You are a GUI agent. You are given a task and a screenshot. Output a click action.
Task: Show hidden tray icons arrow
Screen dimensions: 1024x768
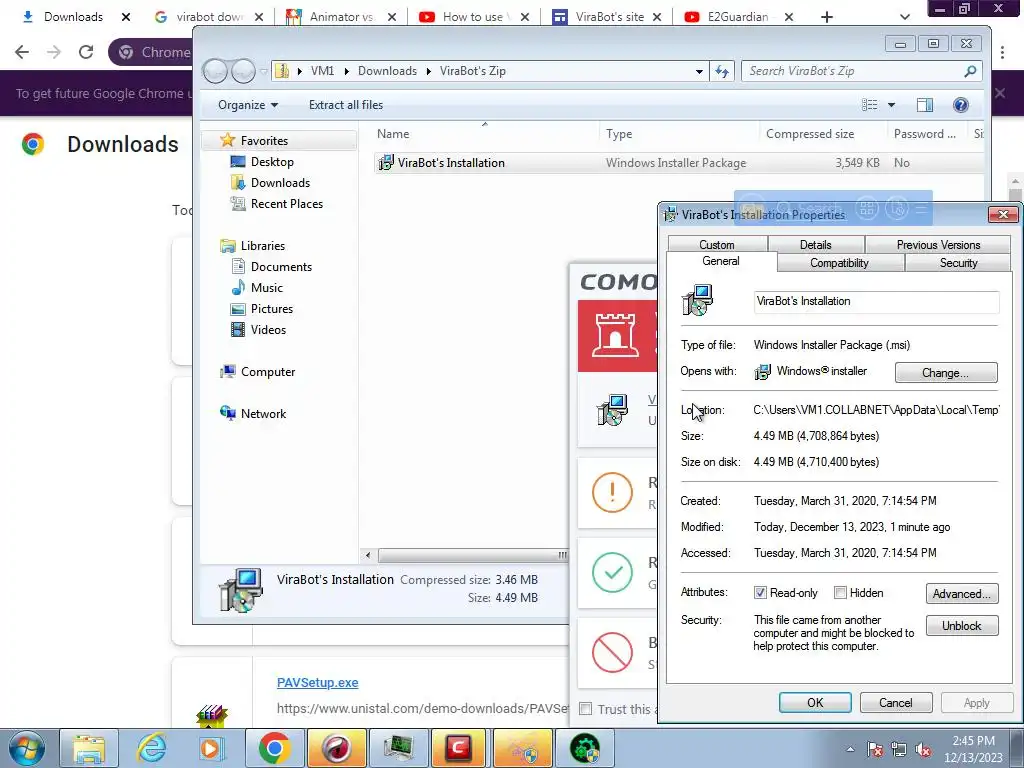(x=850, y=750)
